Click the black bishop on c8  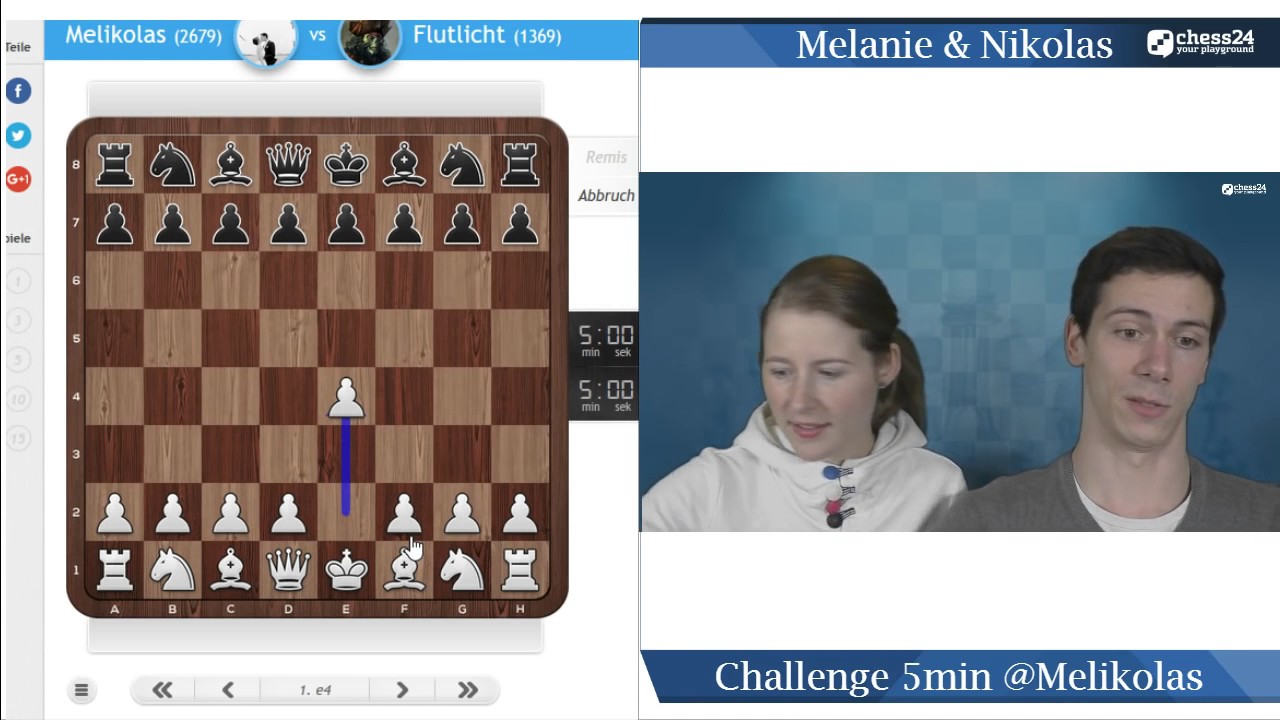[x=230, y=165]
